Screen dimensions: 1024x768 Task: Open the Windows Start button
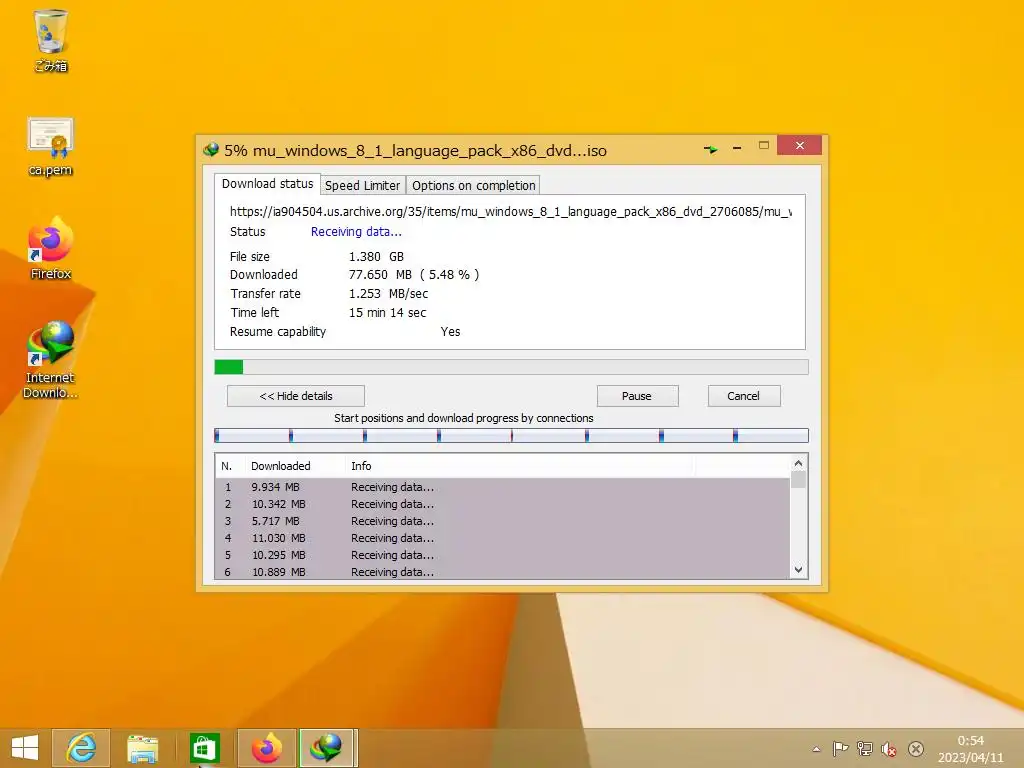pos(25,748)
